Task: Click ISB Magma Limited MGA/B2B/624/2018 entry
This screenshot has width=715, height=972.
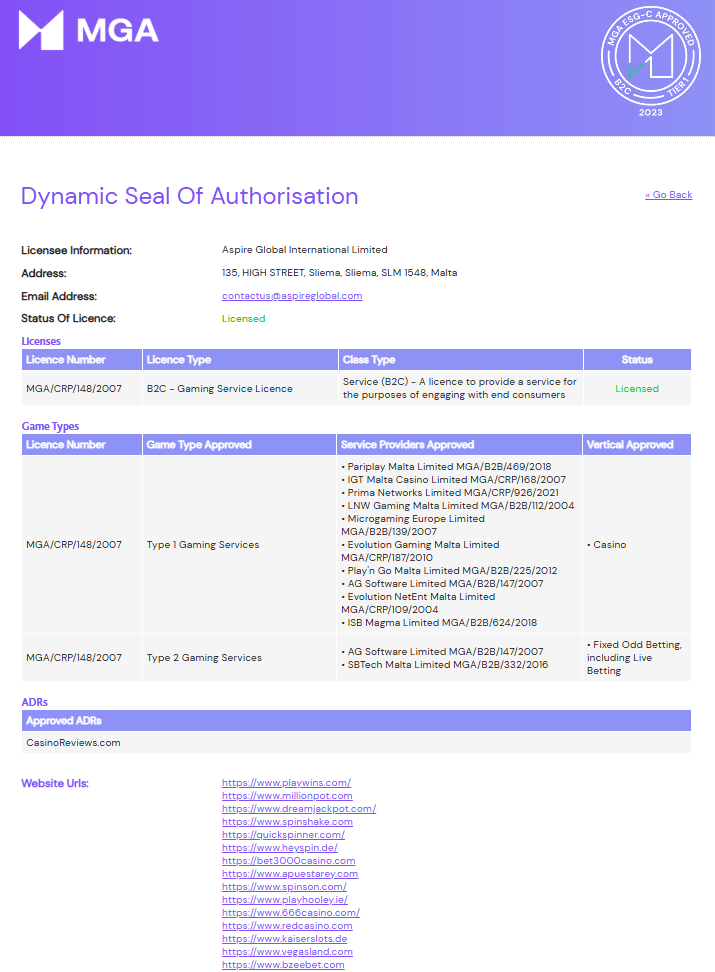Action: click(439, 623)
